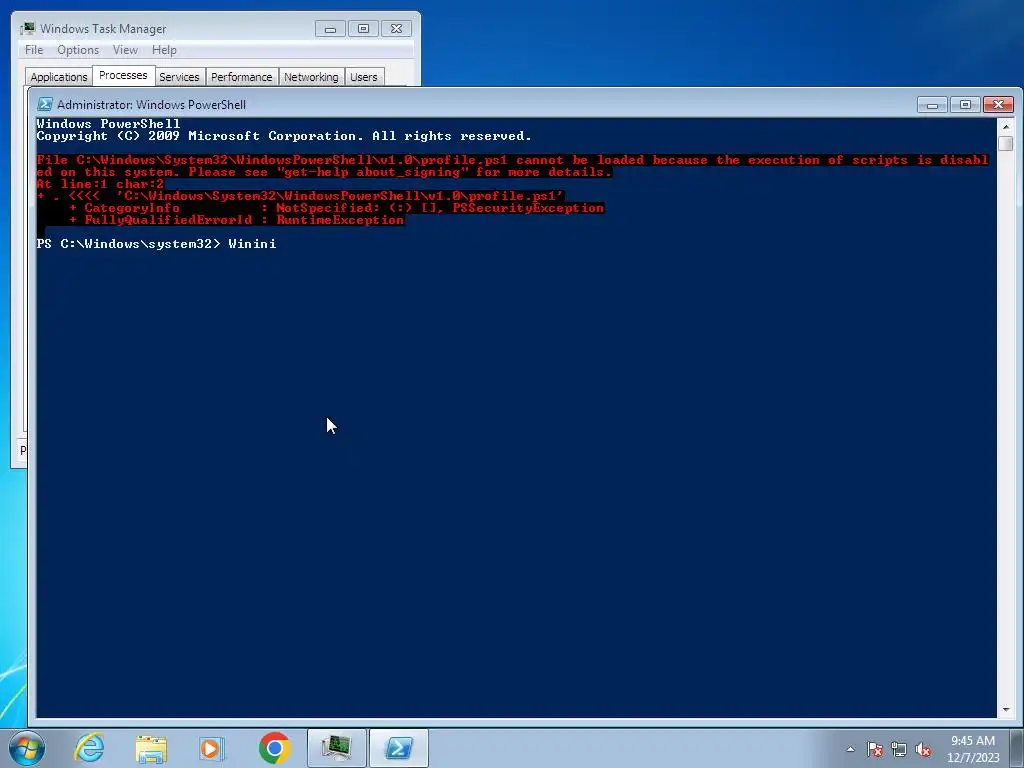The height and width of the screenshot is (768, 1024).
Task: Open Windows Explorer folder icon in taskbar
Action: pos(151,748)
